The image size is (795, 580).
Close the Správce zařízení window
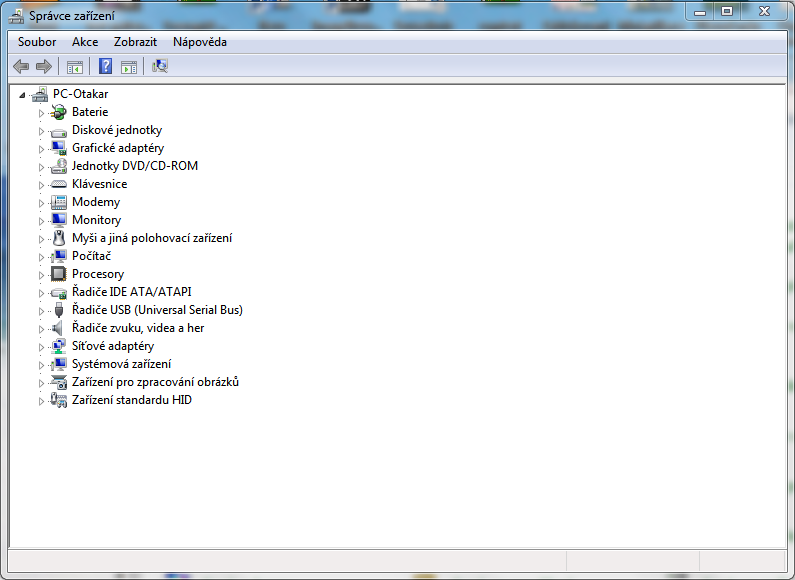(x=764, y=12)
